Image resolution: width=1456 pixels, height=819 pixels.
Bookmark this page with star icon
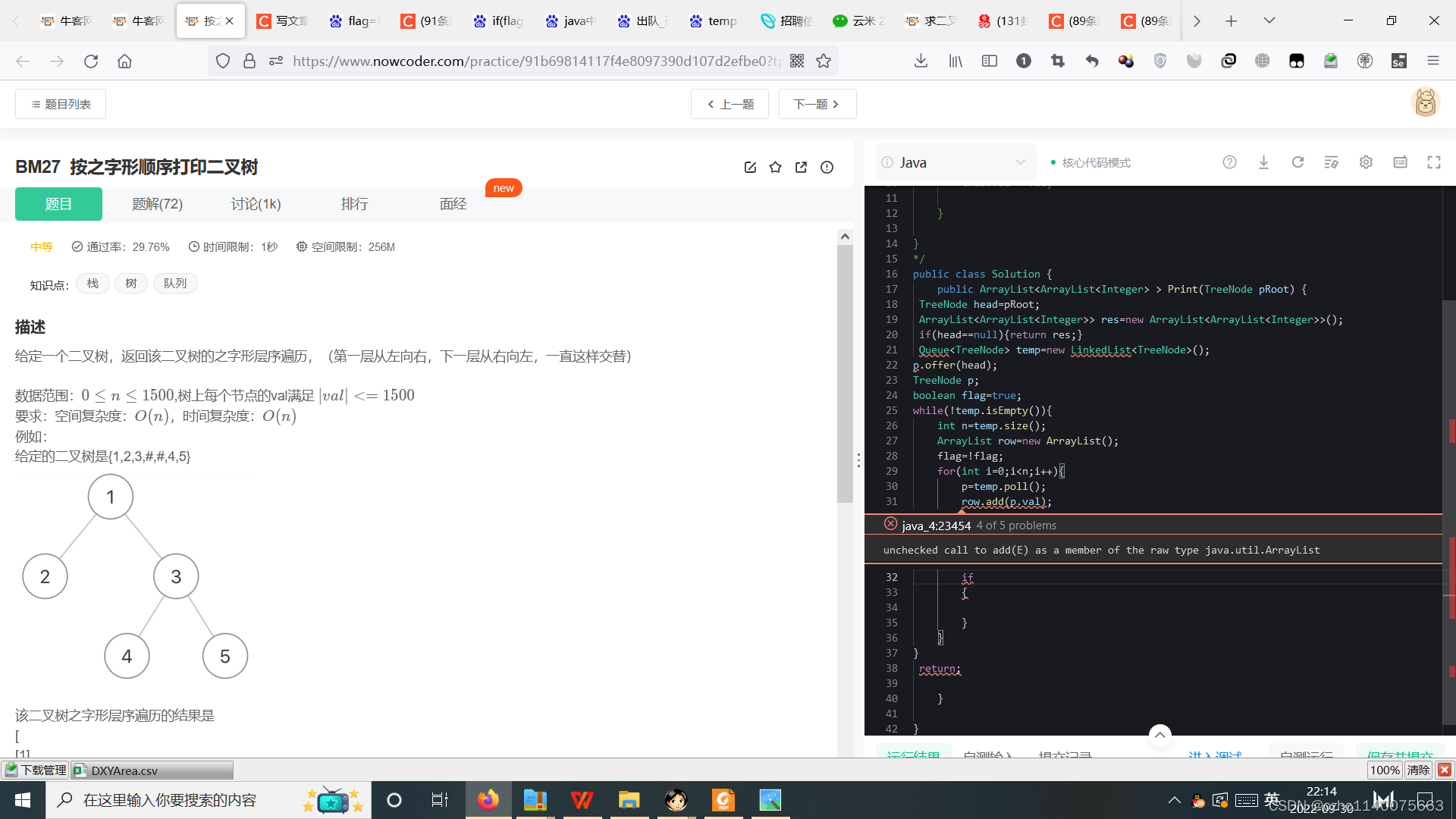coord(824,61)
